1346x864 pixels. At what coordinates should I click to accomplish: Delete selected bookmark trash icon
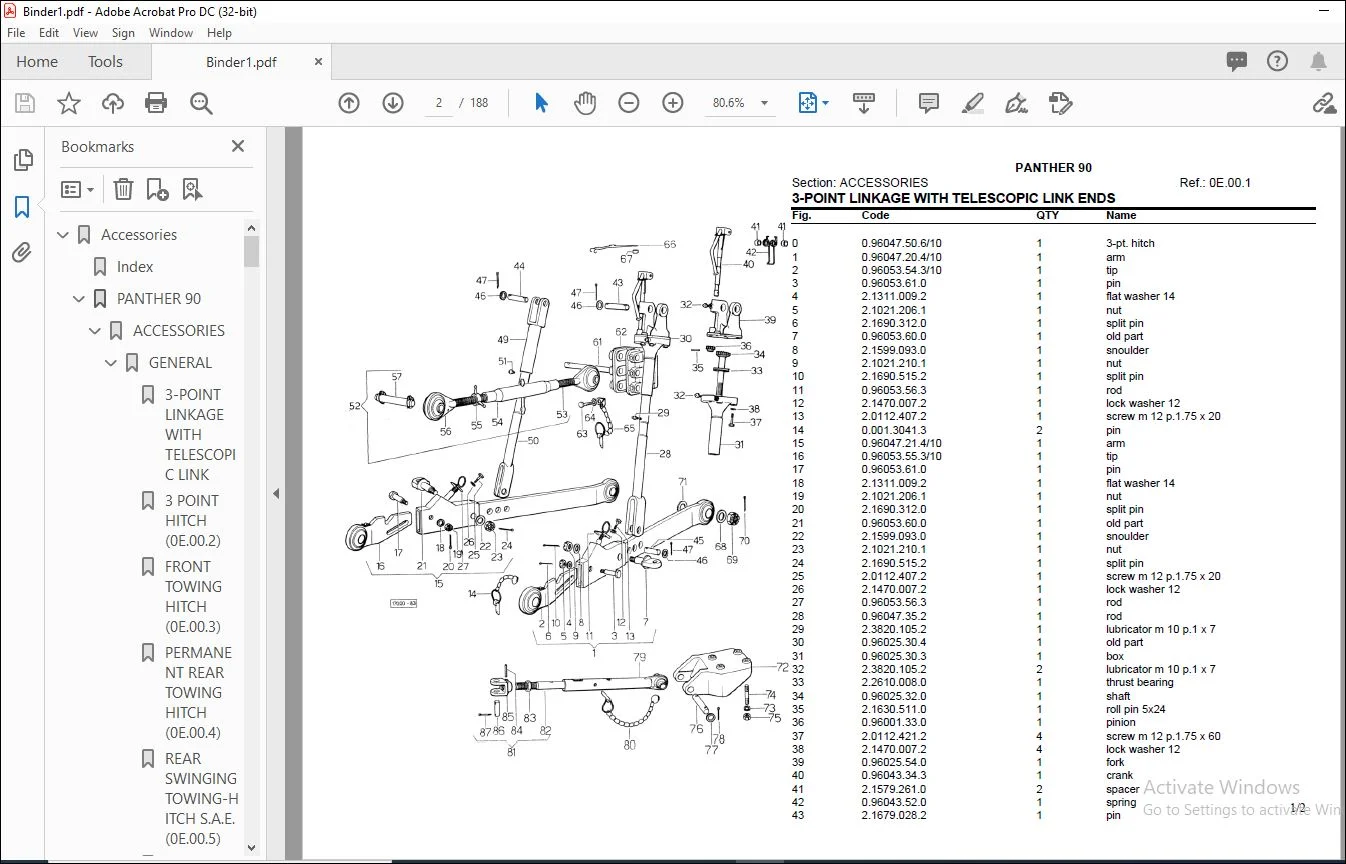coord(123,189)
